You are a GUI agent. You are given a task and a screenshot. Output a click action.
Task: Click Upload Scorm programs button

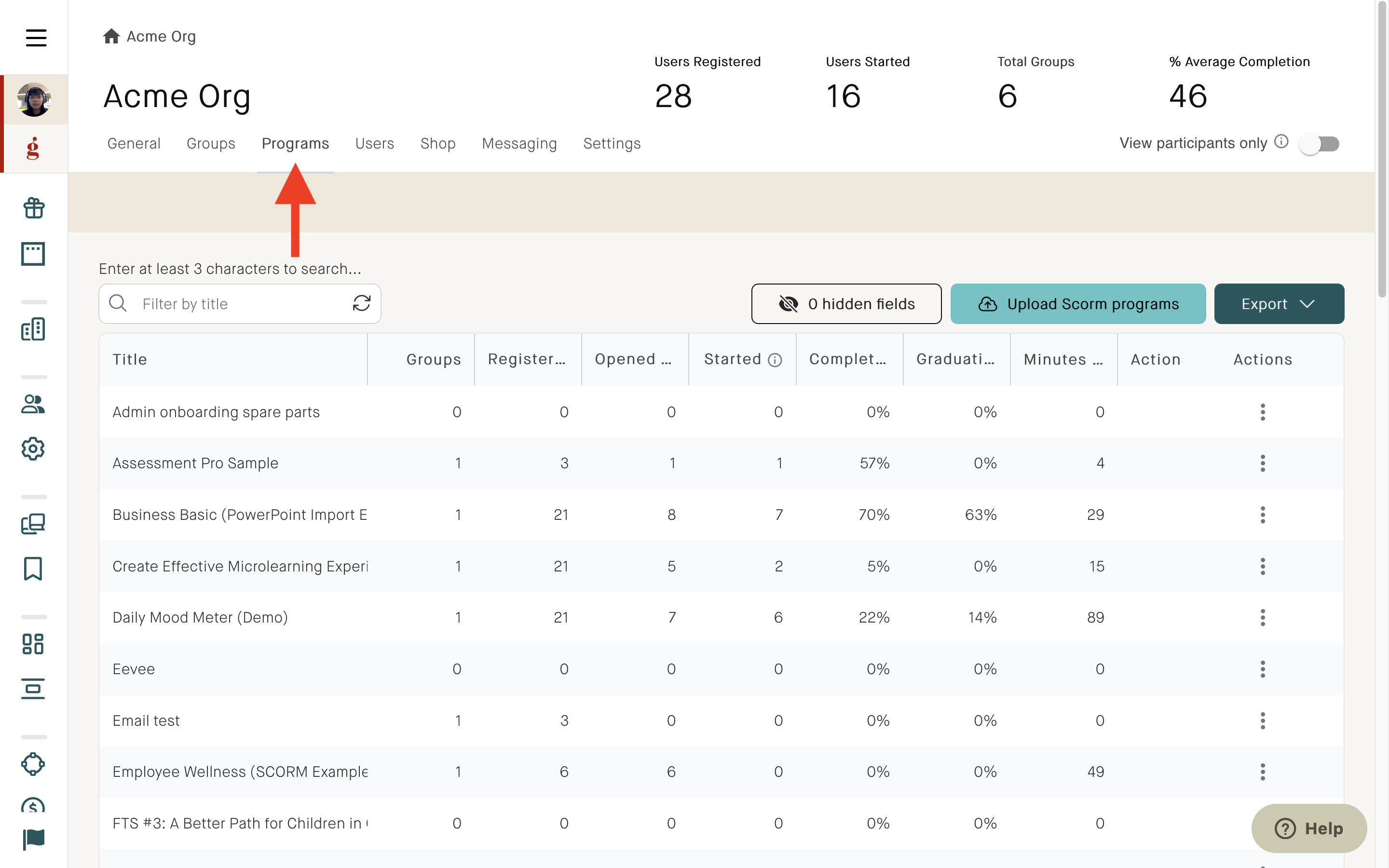[1078, 304]
